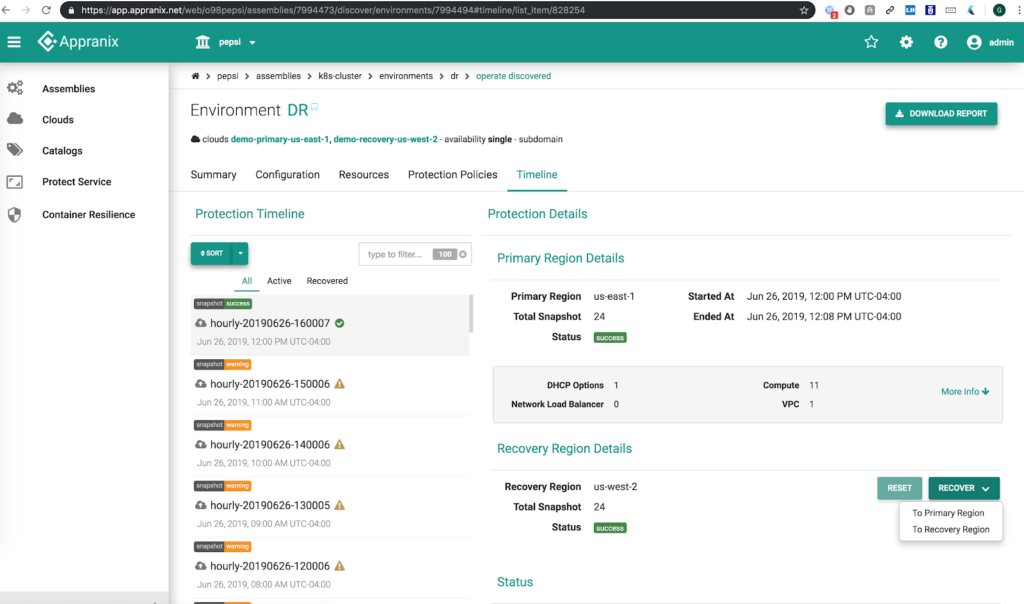Click warning triangle on hourly-20190626-140006
Screen dimensions: 1024x604
(340, 445)
